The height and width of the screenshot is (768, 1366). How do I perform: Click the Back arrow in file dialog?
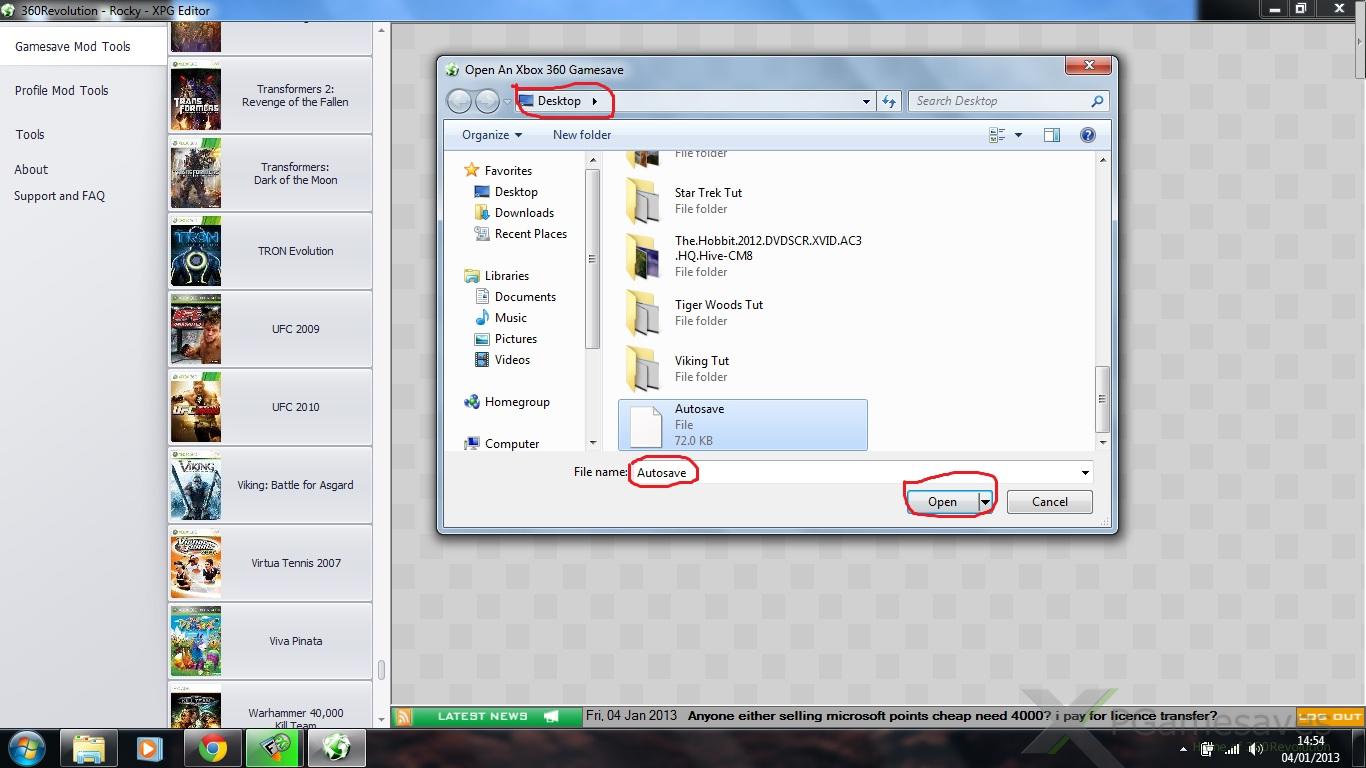click(x=459, y=101)
